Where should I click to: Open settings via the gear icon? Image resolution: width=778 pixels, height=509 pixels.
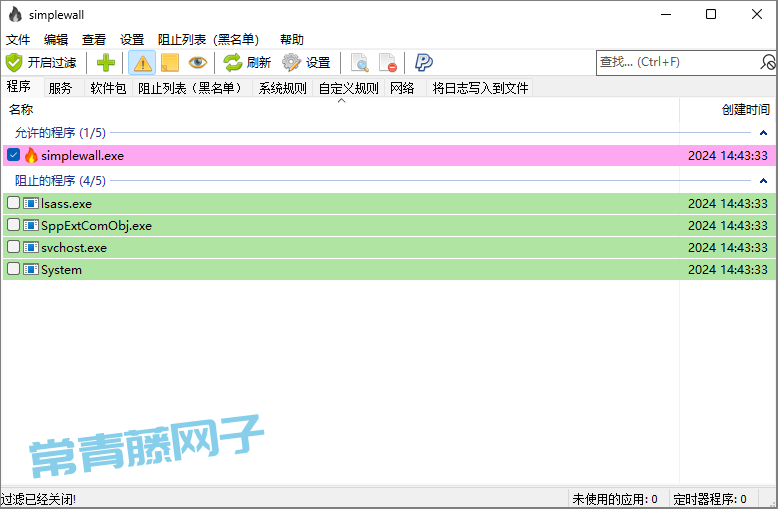pyautogui.click(x=291, y=62)
